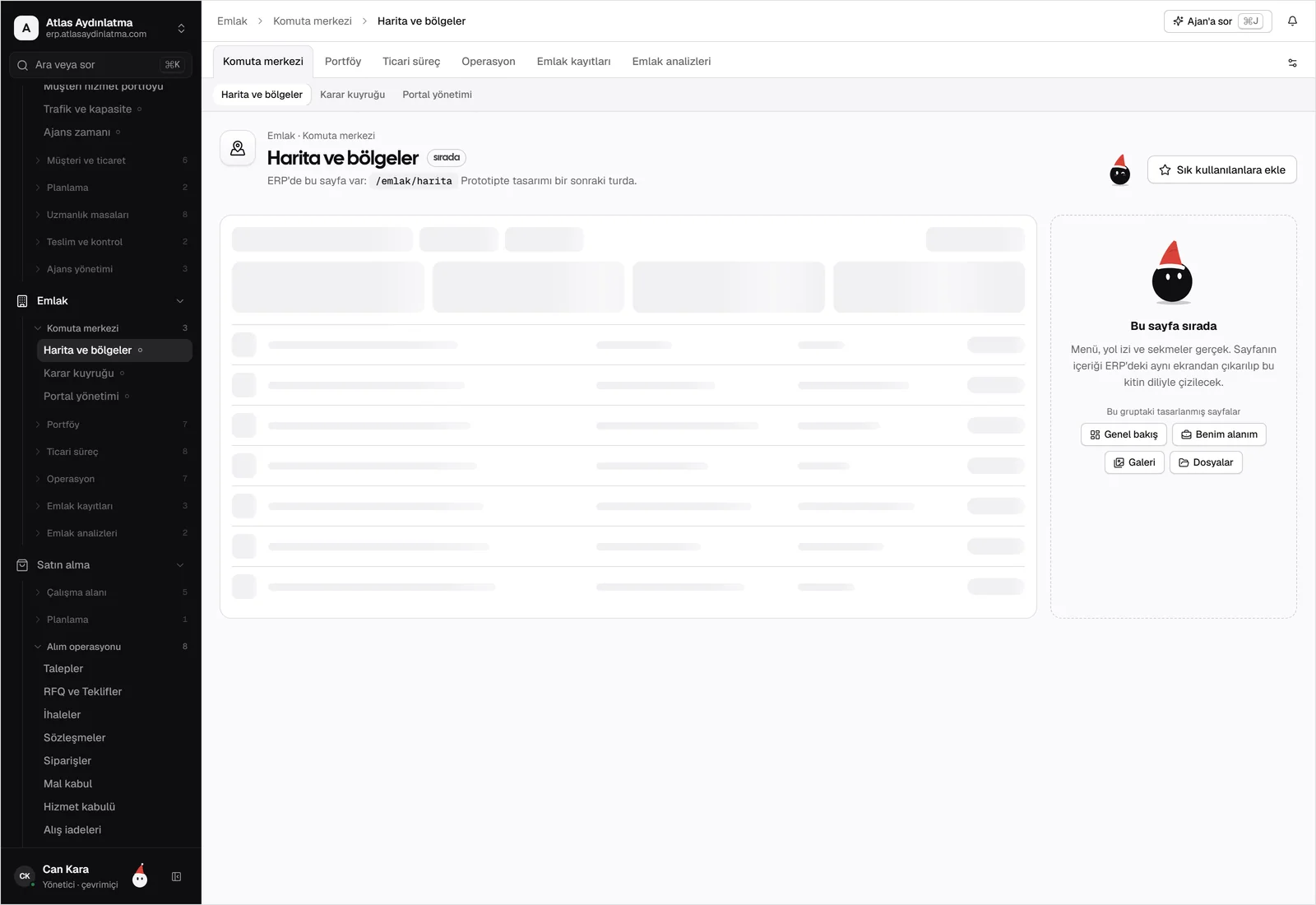Screen dimensions: 1316x905
Task: Expand the Emlak kayıtları sidebar group
Action: [111, 506]
